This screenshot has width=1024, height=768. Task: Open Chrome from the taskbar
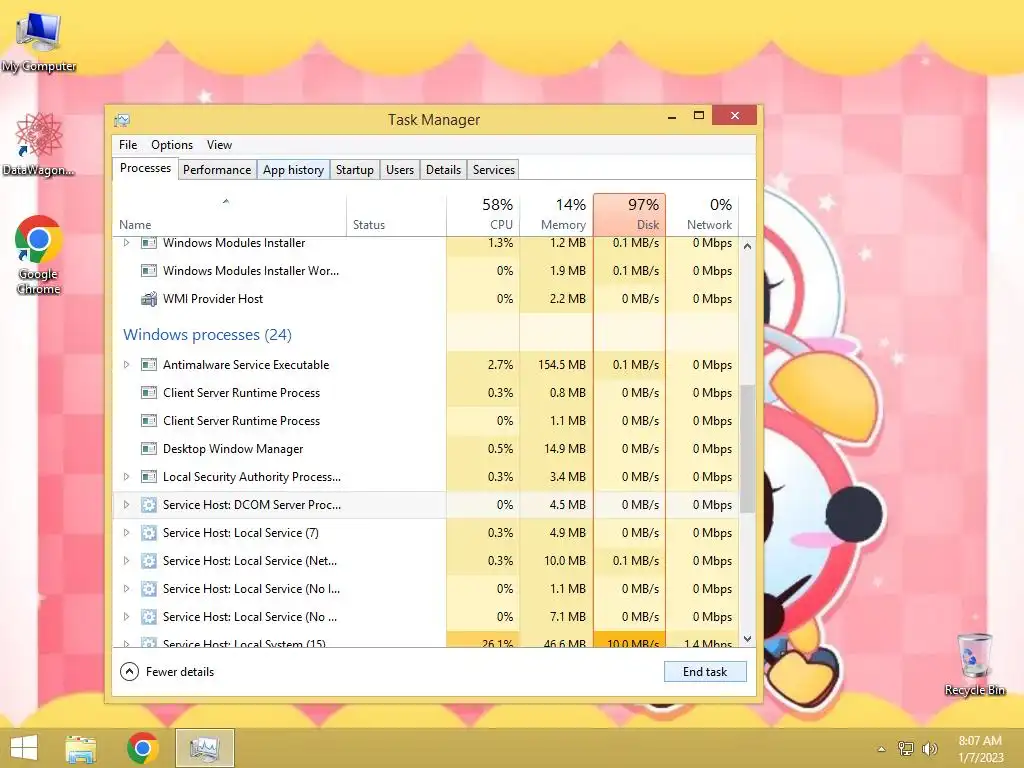click(143, 748)
